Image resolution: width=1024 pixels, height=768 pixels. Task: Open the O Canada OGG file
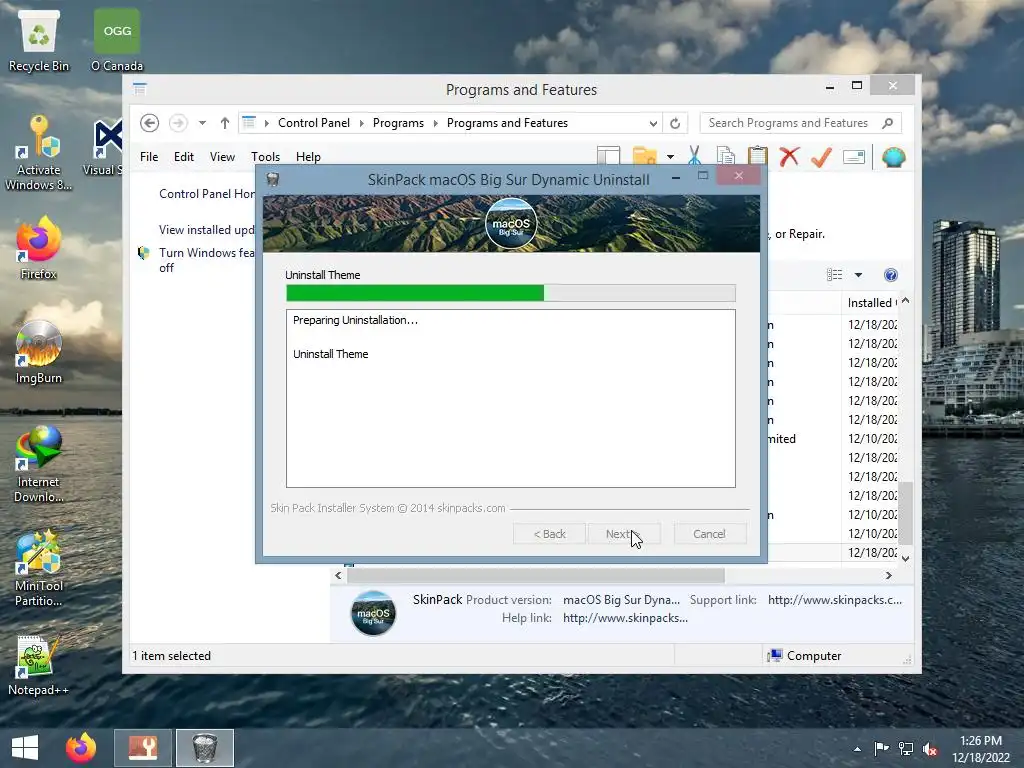coord(117,40)
